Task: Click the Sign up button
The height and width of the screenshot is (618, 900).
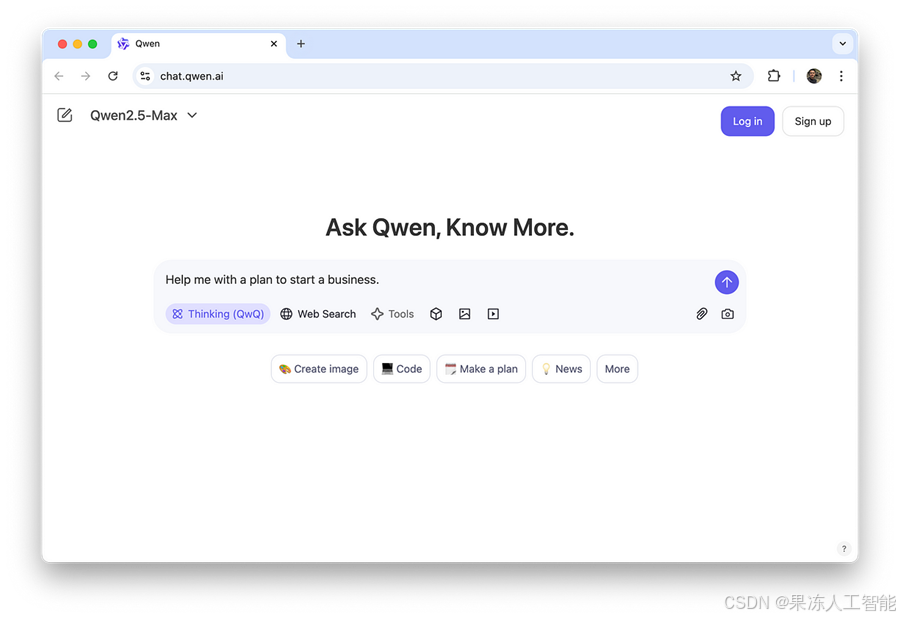Action: coord(813,121)
